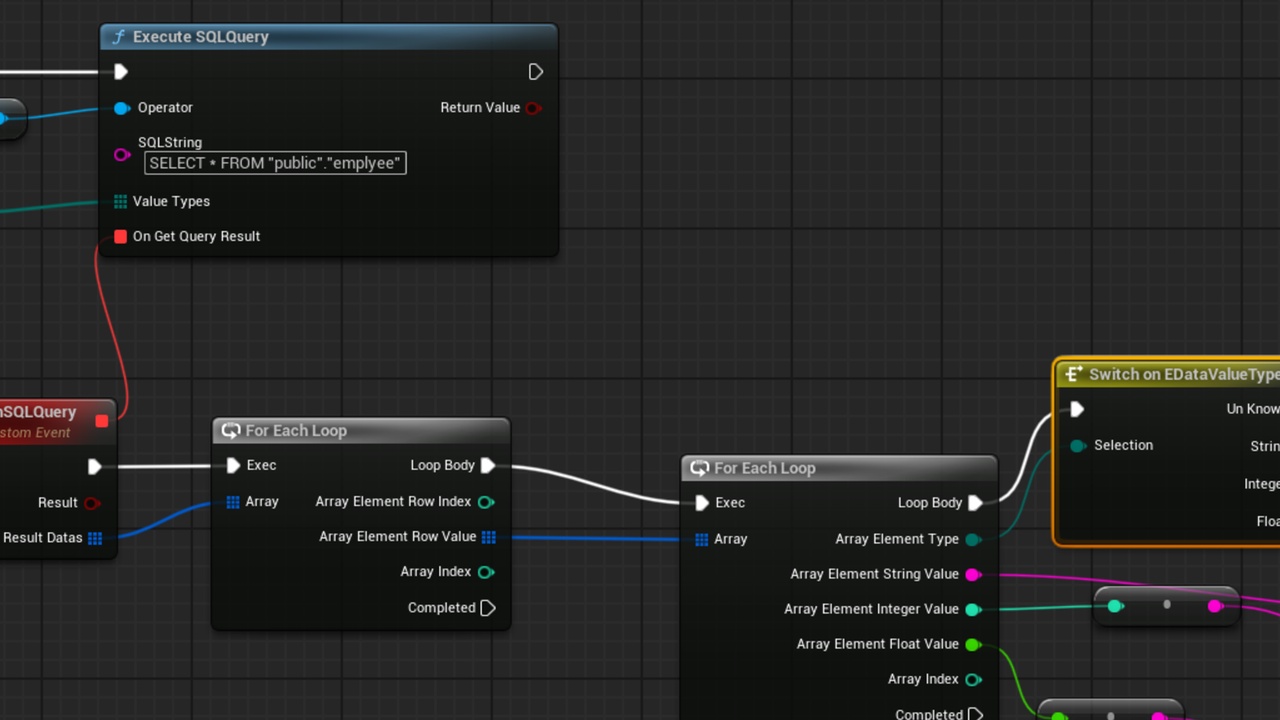Click the Array Element Integer Value pin
Image resolution: width=1280 pixels, height=720 pixels.
pos(972,609)
